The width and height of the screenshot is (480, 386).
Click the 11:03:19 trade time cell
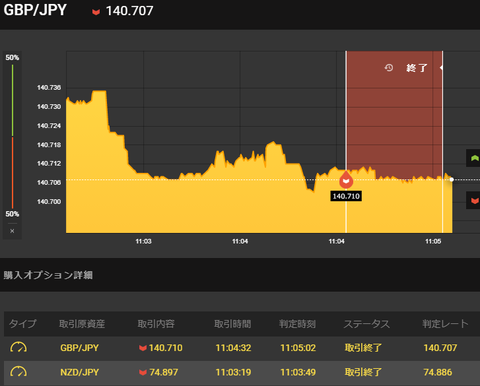click(233, 372)
